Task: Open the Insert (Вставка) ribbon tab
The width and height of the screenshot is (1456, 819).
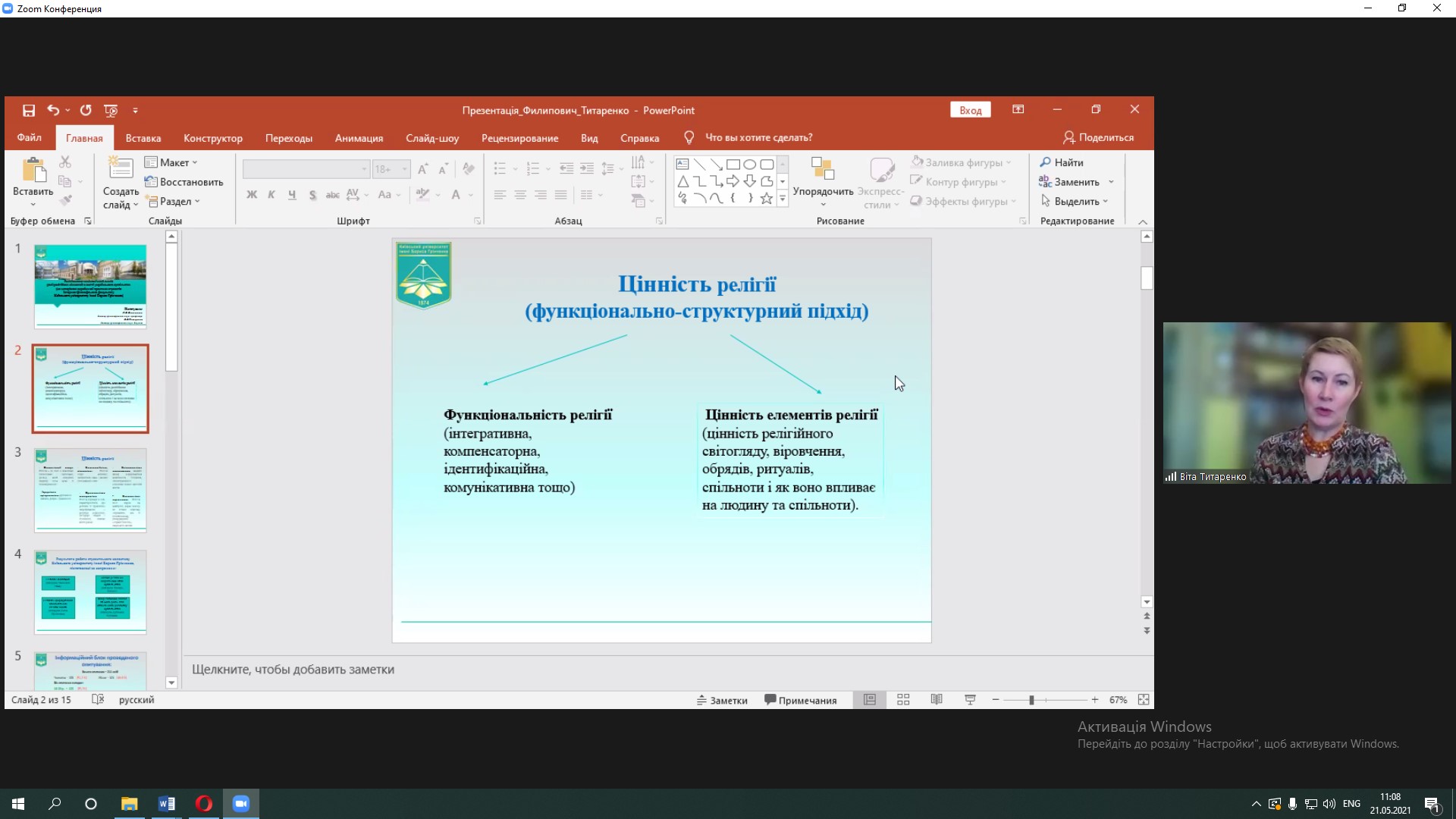Action: click(143, 138)
